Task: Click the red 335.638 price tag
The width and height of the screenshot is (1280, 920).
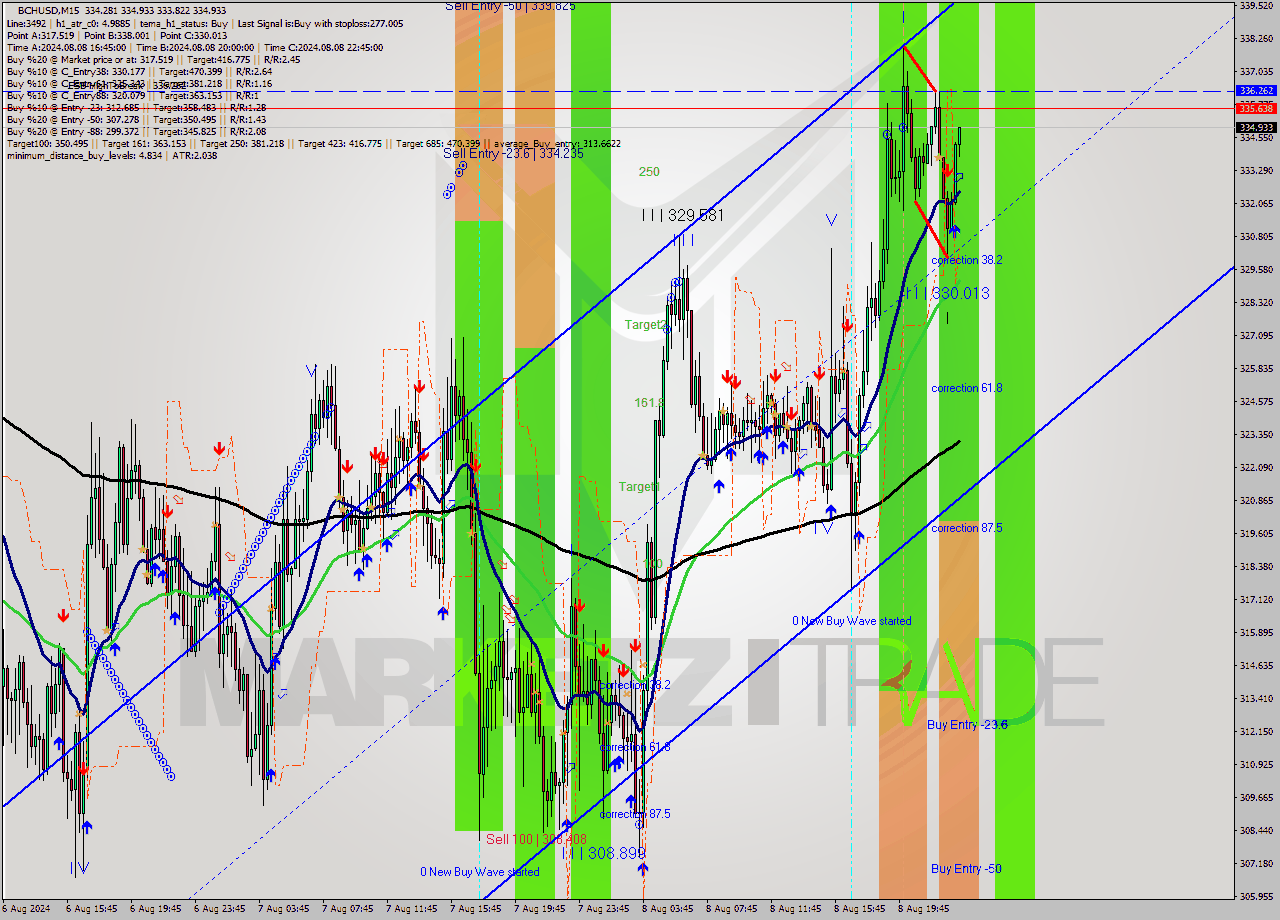Action: (x=1256, y=107)
